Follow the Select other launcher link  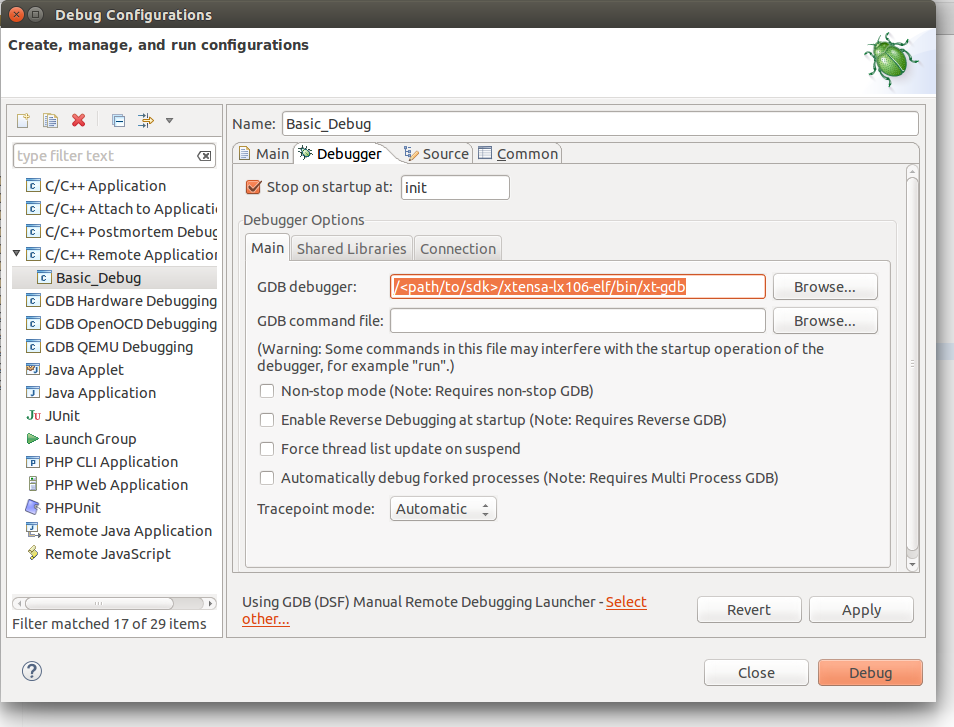[x=626, y=601]
